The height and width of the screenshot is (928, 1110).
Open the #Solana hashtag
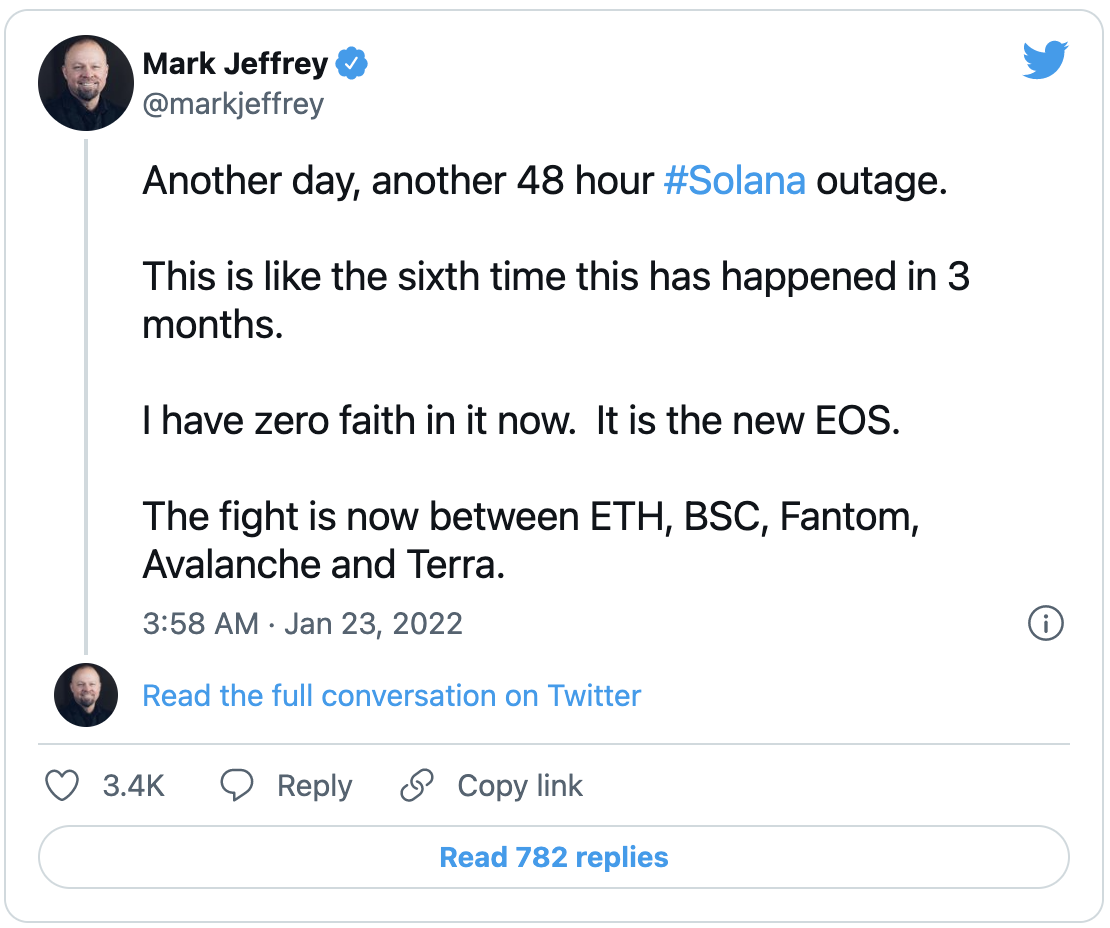[734, 181]
